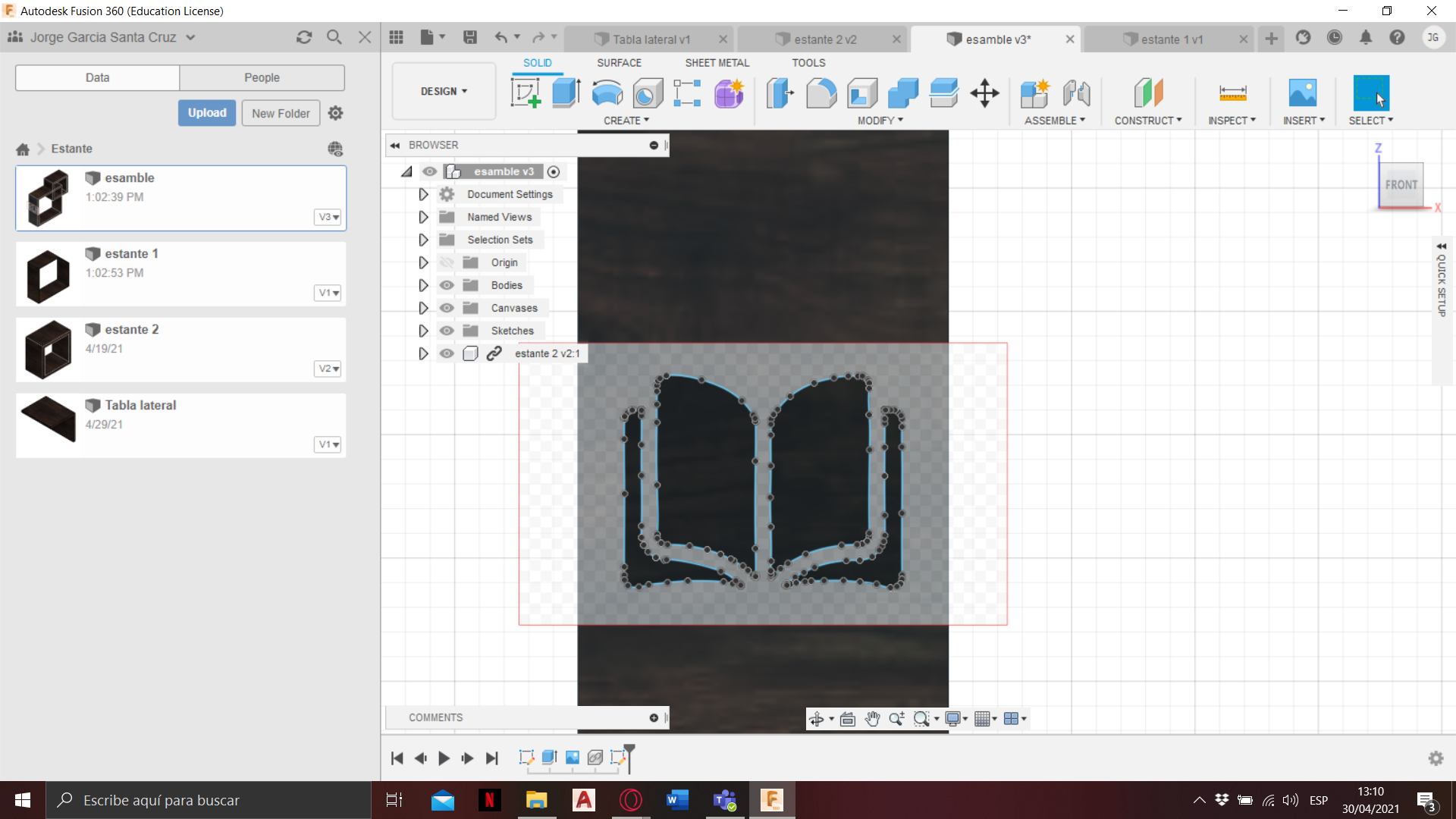
Task: Expand the estante 2 v2:1 component
Action: click(x=423, y=353)
